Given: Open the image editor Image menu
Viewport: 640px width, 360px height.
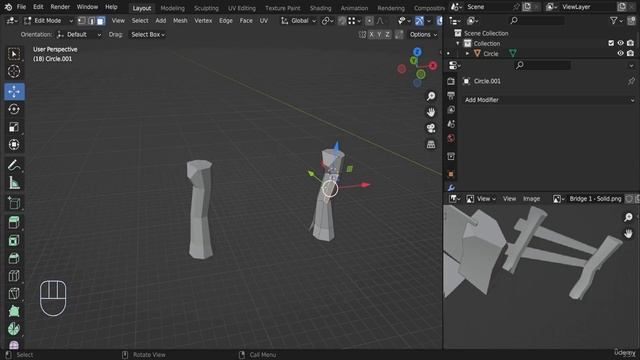Looking at the screenshot, I should tap(531, 199).
